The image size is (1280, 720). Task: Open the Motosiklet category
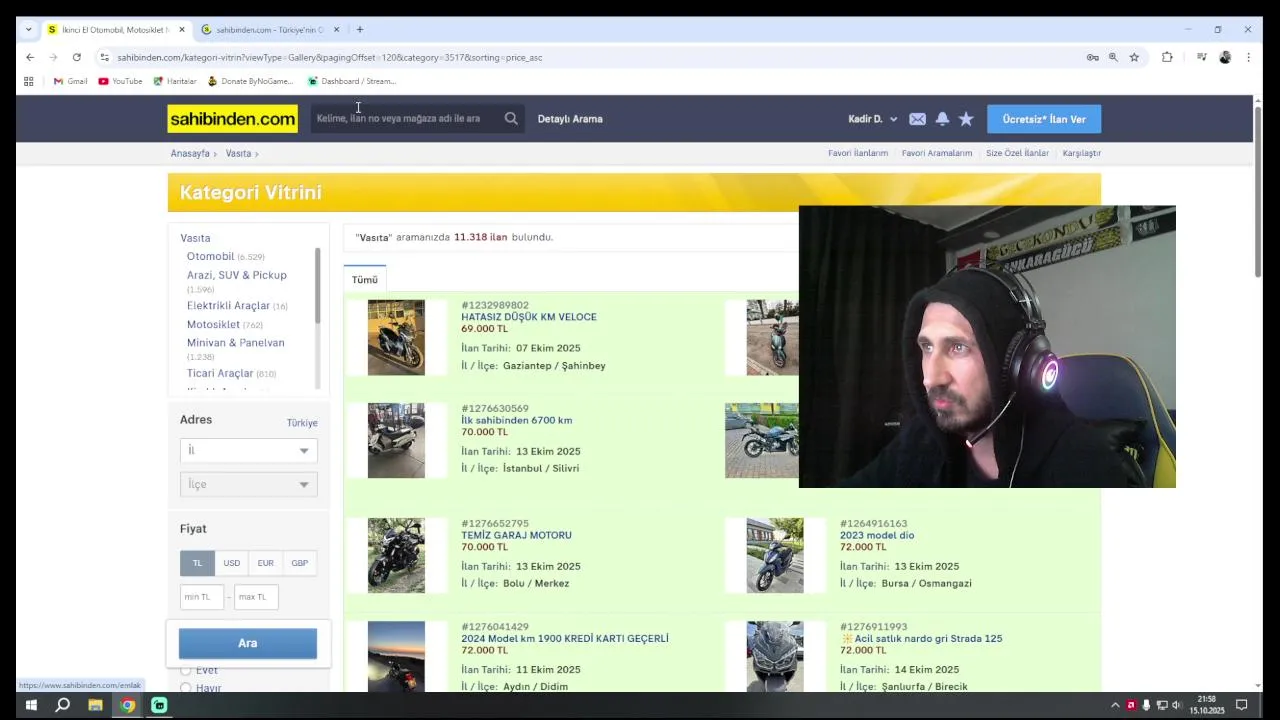213,325
